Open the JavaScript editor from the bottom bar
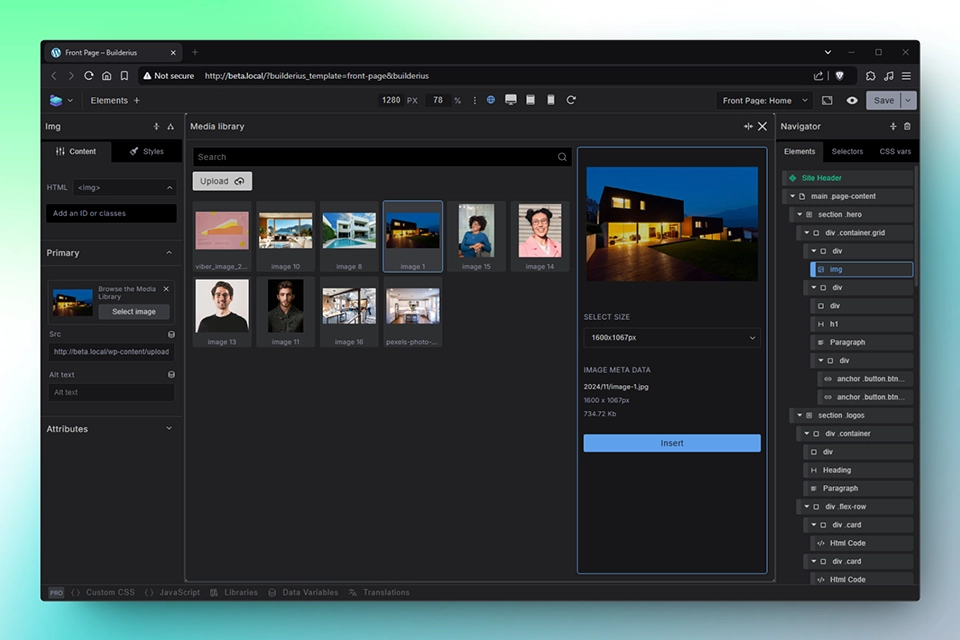The image size is (960, 640). coord(177,592)
